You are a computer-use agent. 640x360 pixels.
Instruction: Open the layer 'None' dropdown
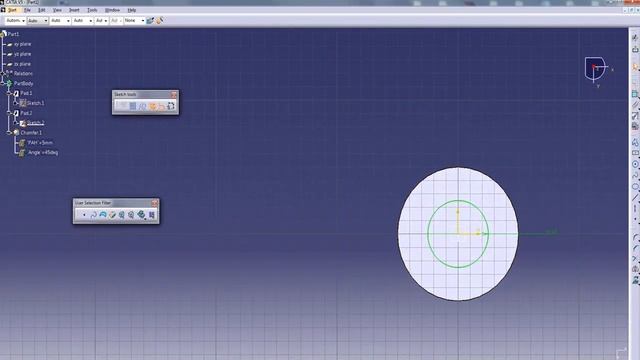tap(134, 20)
